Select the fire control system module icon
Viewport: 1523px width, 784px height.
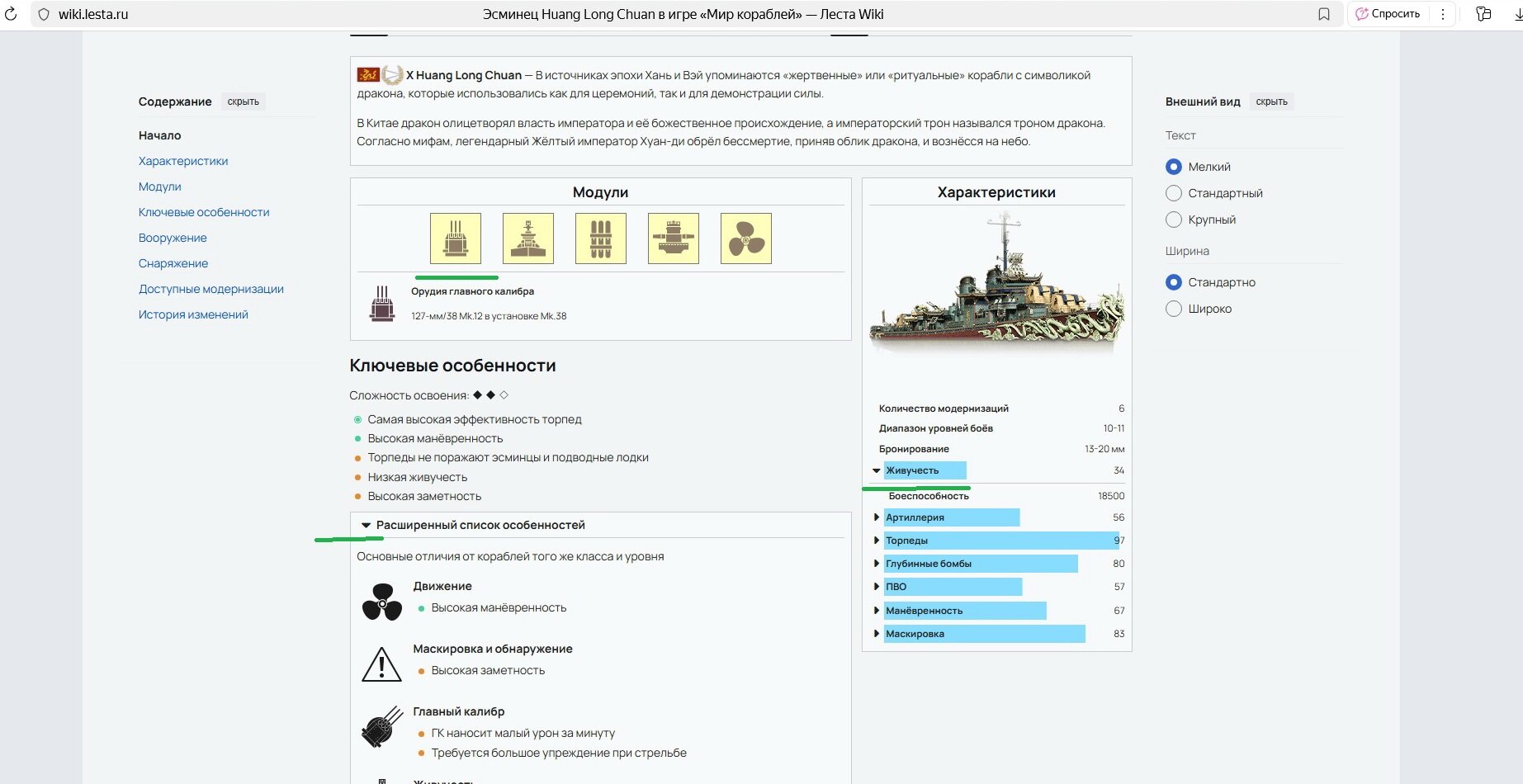(673, 239)
